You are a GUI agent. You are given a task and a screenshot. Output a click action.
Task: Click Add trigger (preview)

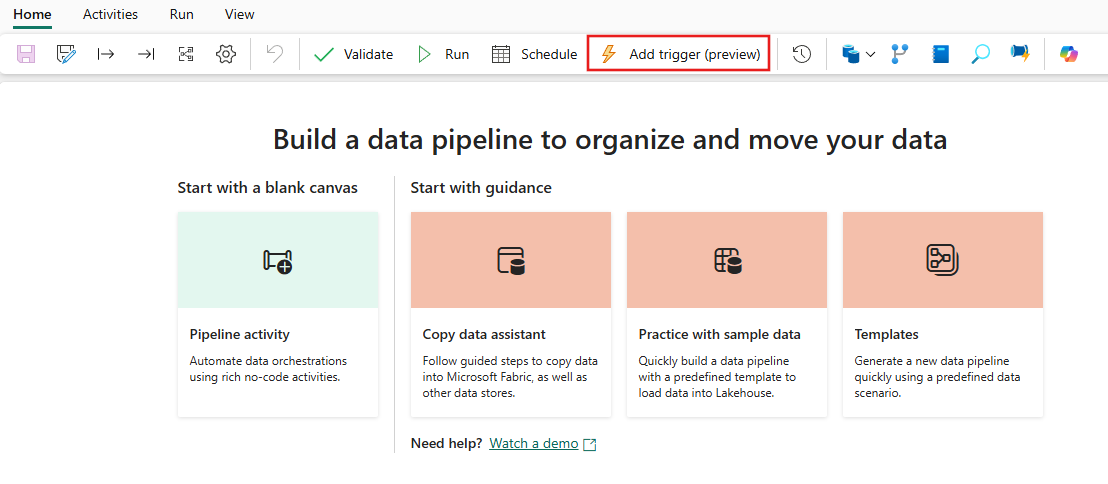point(678,54)
